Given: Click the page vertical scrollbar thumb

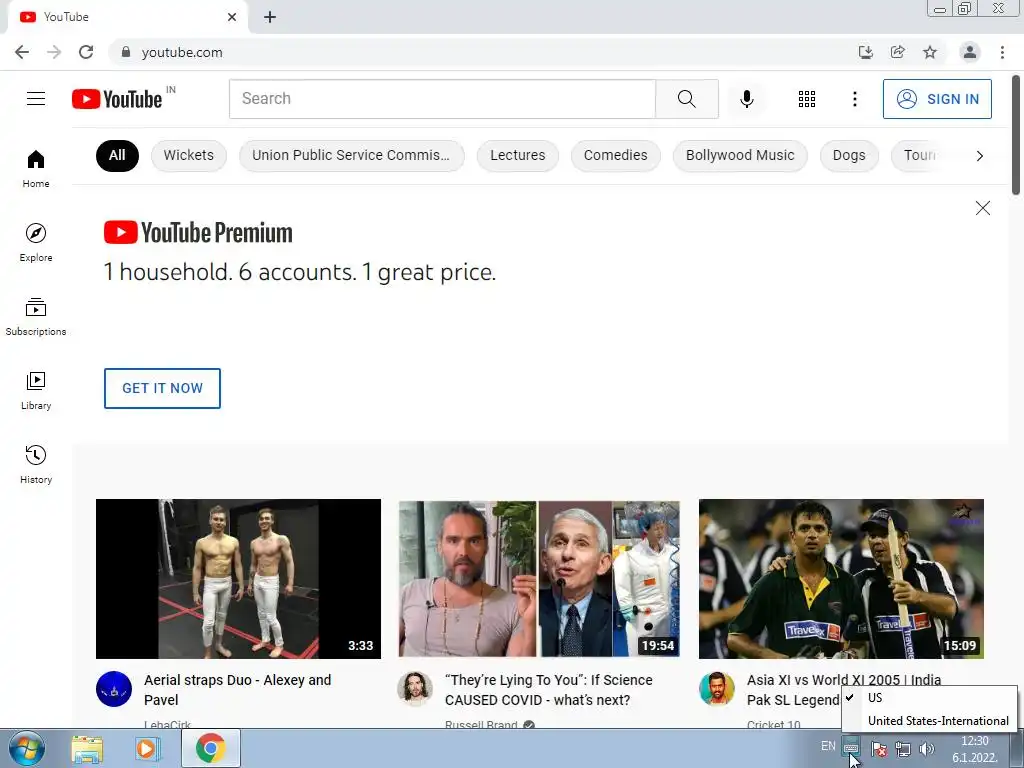Looking at the screenshot, I should point(1016,135).
